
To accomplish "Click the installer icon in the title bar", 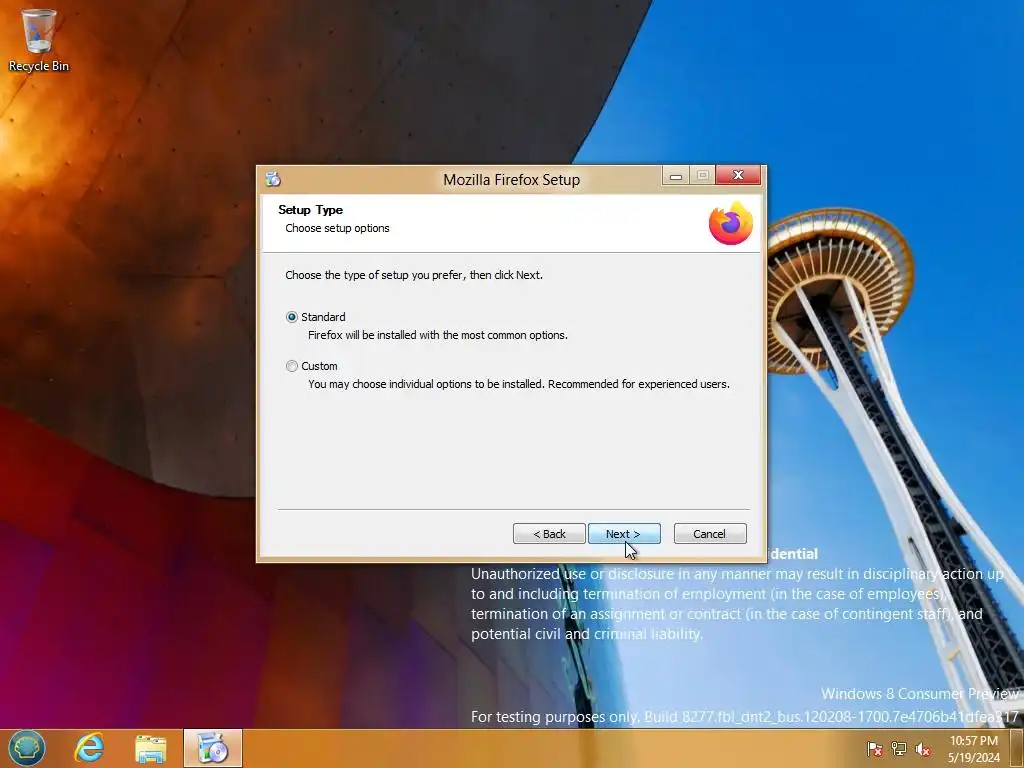I will point(273,179).
